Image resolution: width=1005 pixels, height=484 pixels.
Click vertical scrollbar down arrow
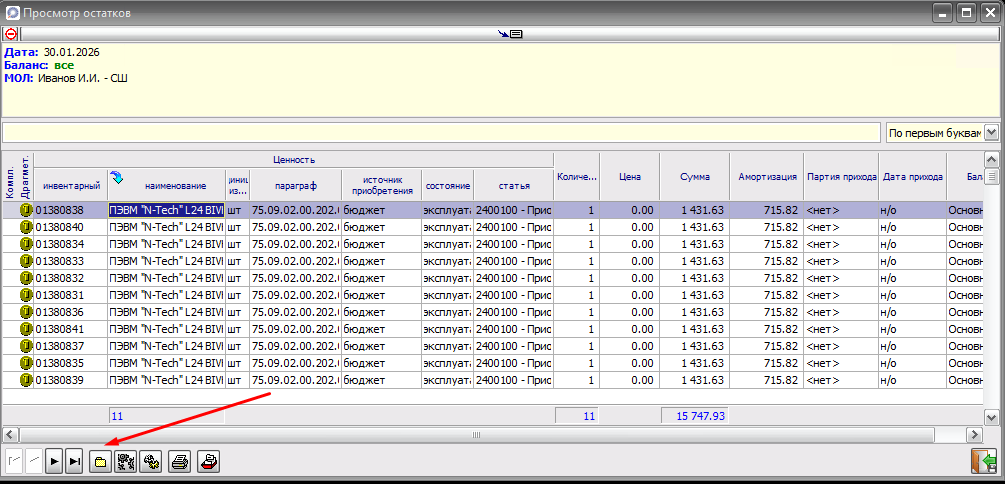(x=991, y=418)
